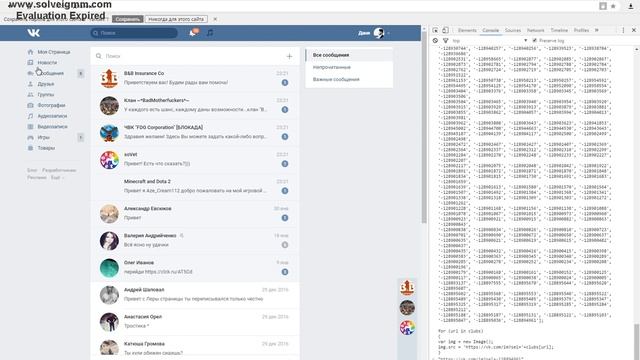Screen dimensions: 640x360
Task: Click the header search field
Action: [x=134, y=33]
